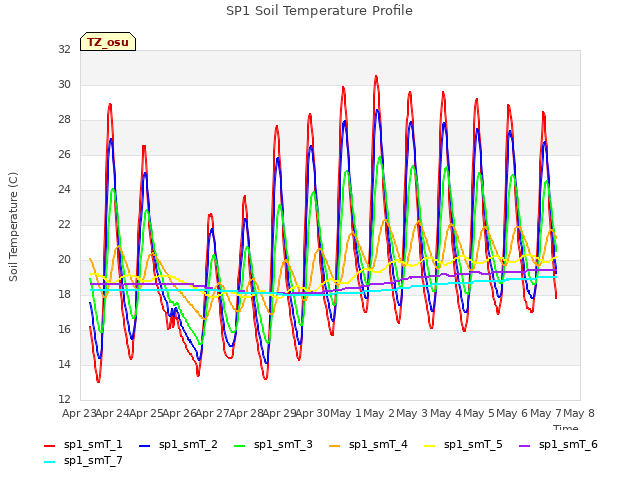Click yellow sp1_smT_5 legend color marker
This screenshot has width=640, height=480.
coord(429,446)
